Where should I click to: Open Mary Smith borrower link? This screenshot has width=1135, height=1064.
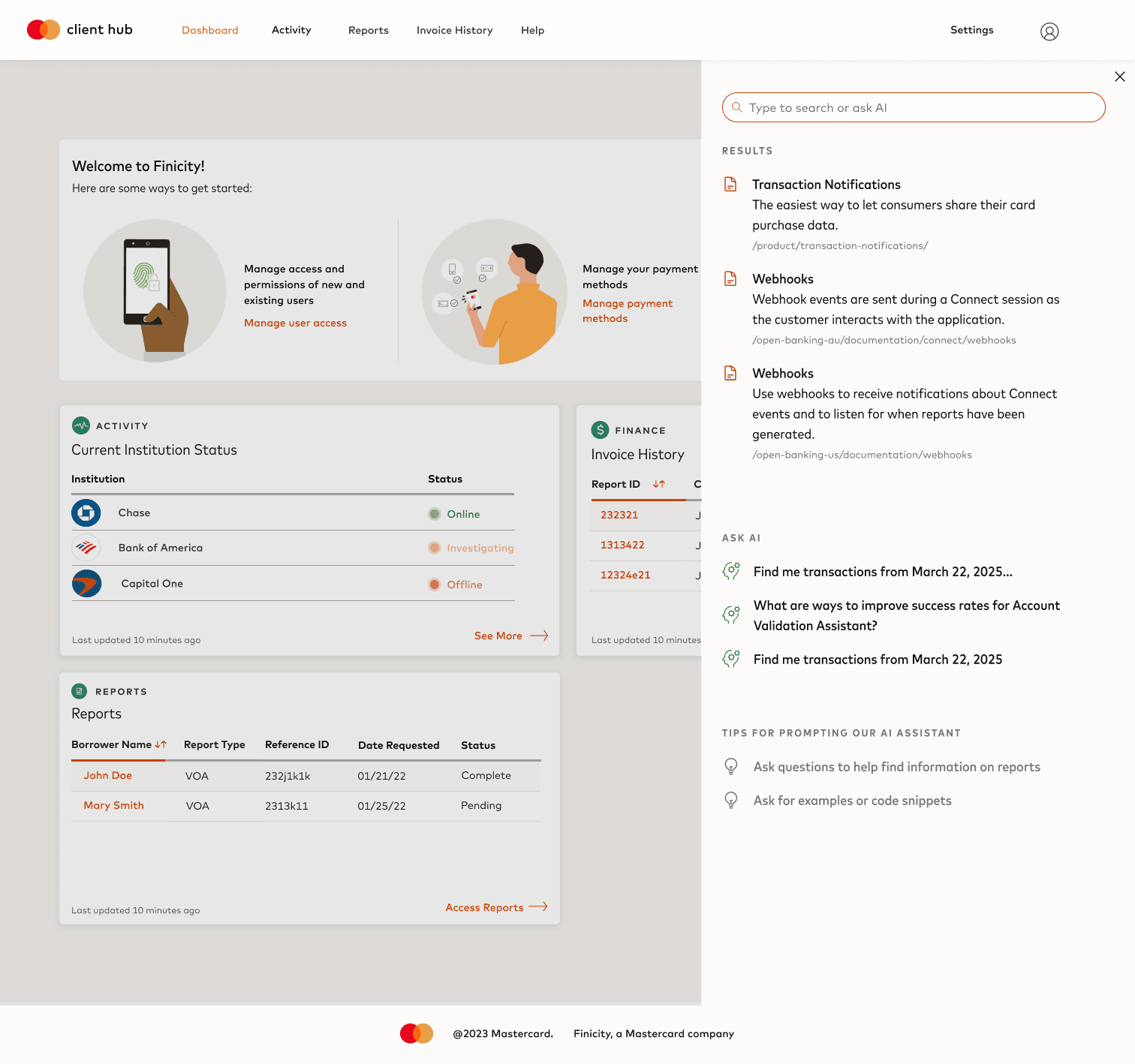114,805
